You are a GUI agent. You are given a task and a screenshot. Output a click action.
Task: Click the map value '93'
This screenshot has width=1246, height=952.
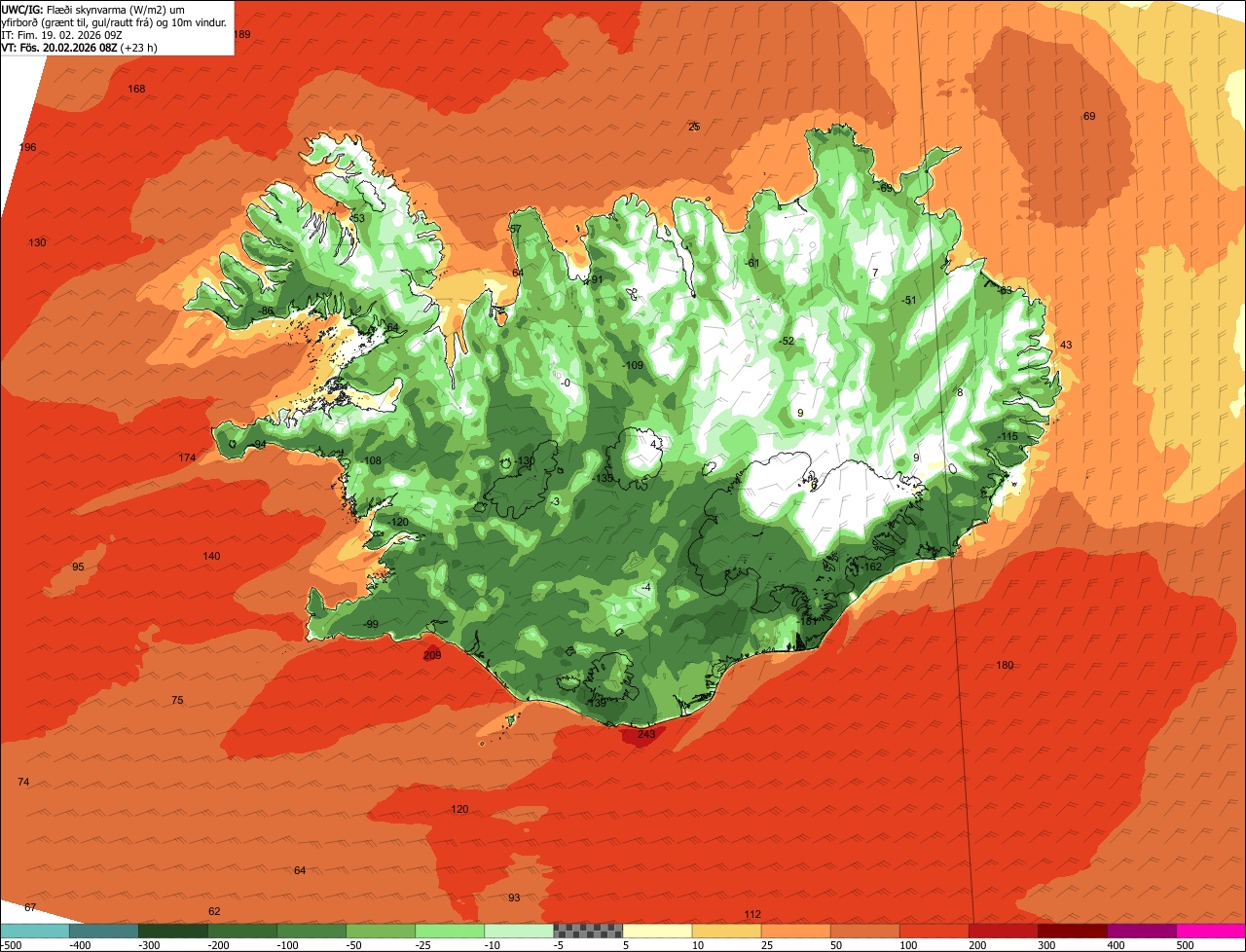(514, 897)
